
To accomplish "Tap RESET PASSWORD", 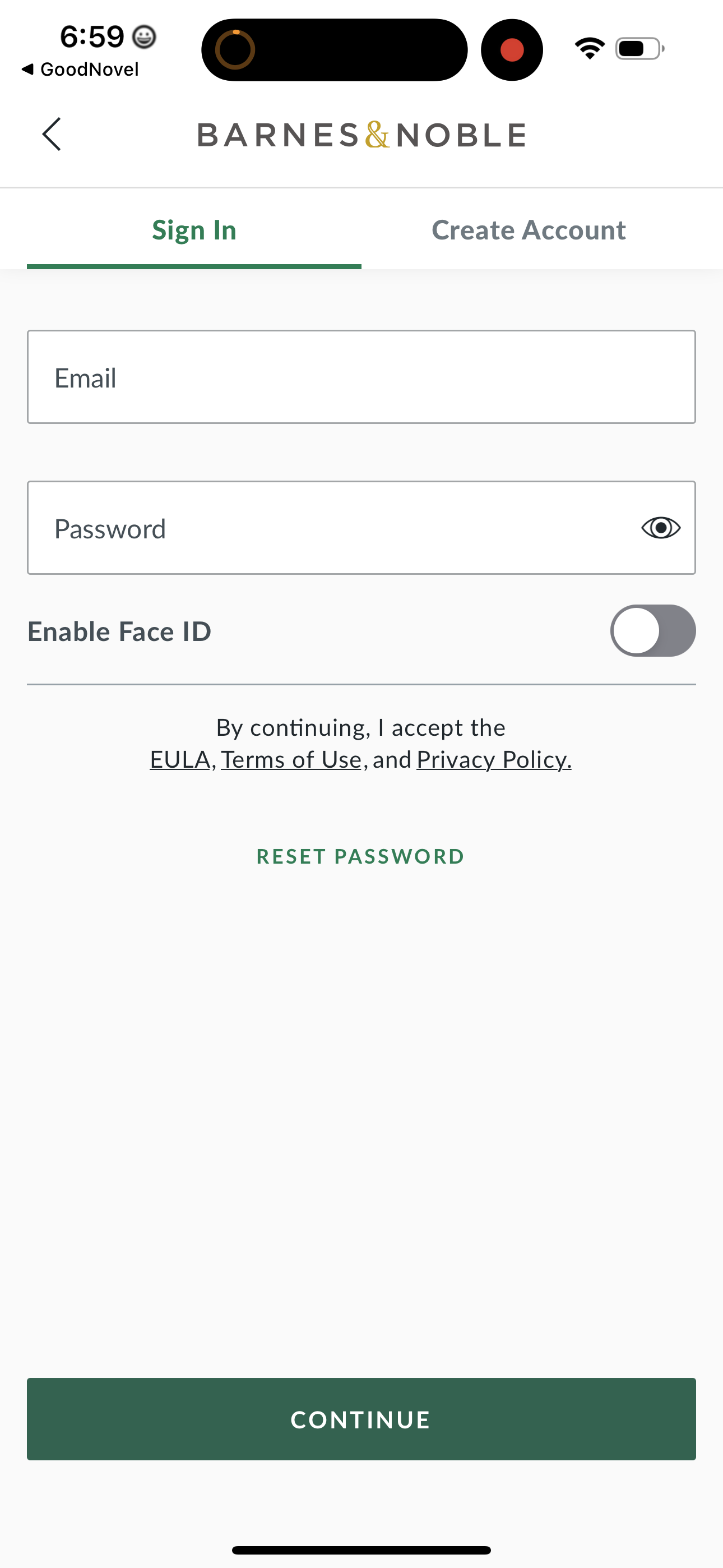I will click(361, 856).
